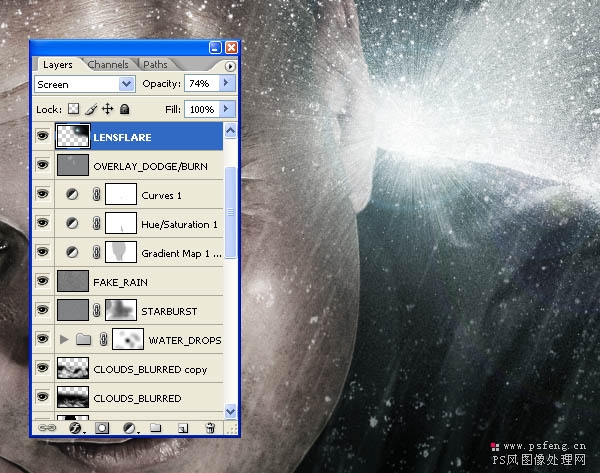The height and width of the screenshot is (473, 600).
Task: Select the FAKE_RAIN layer name
Action: coord(121,282)
